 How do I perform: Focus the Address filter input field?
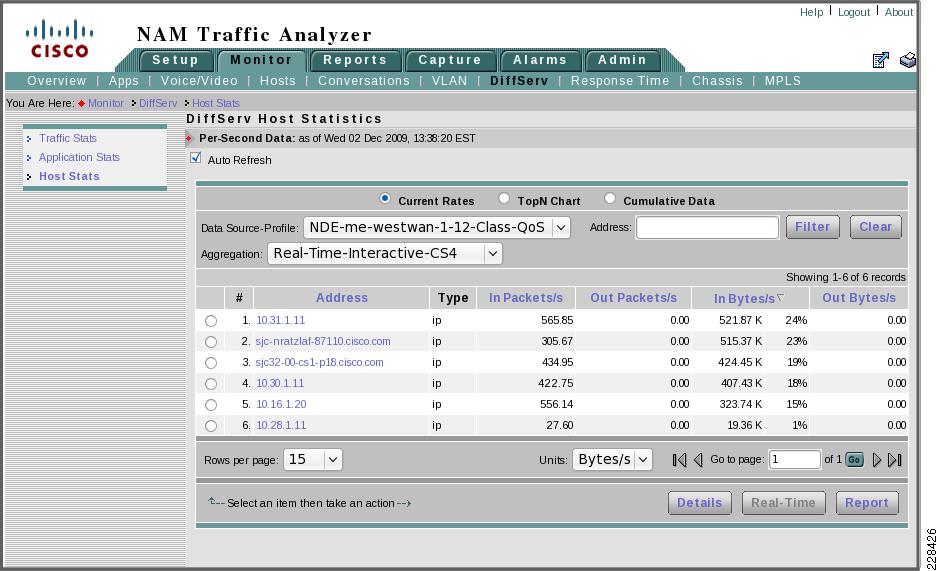pyautogui.click(x=708, y=228)
